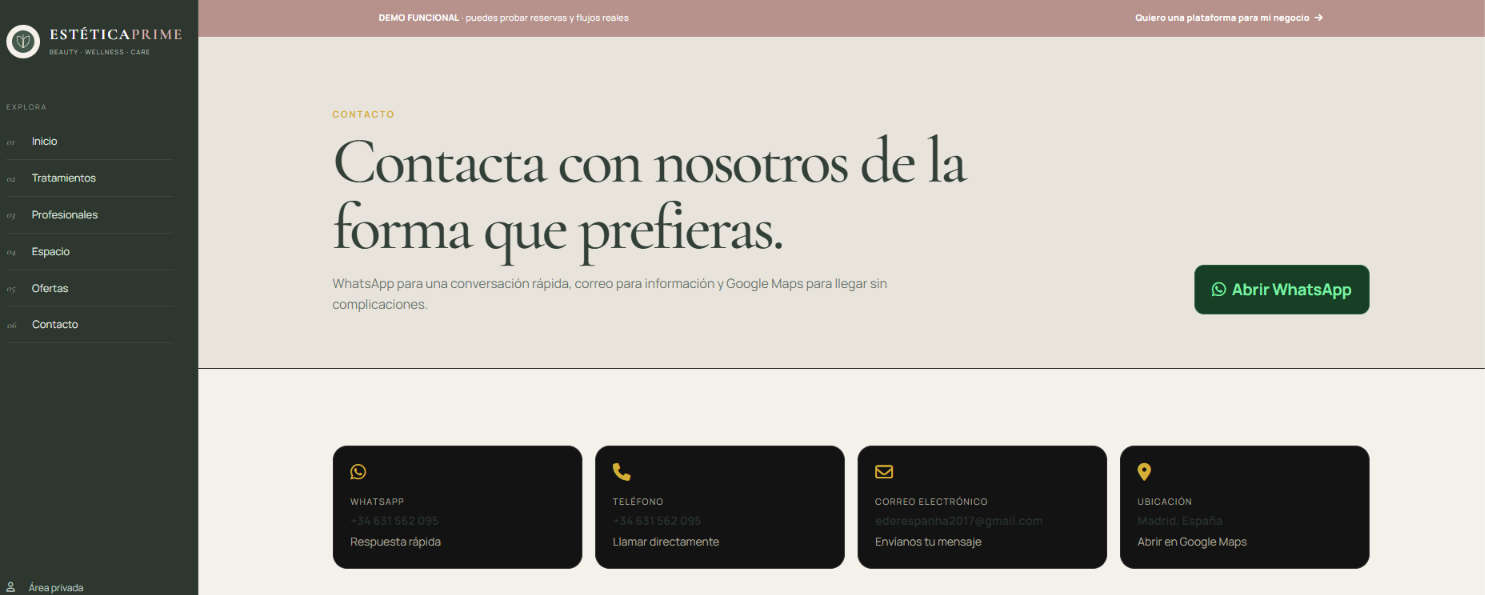Viewport: 1485px width, 595px height.
Task: Click the Estética Prime leaf logo
Action: pyautogui.click(x=23, y=41)
